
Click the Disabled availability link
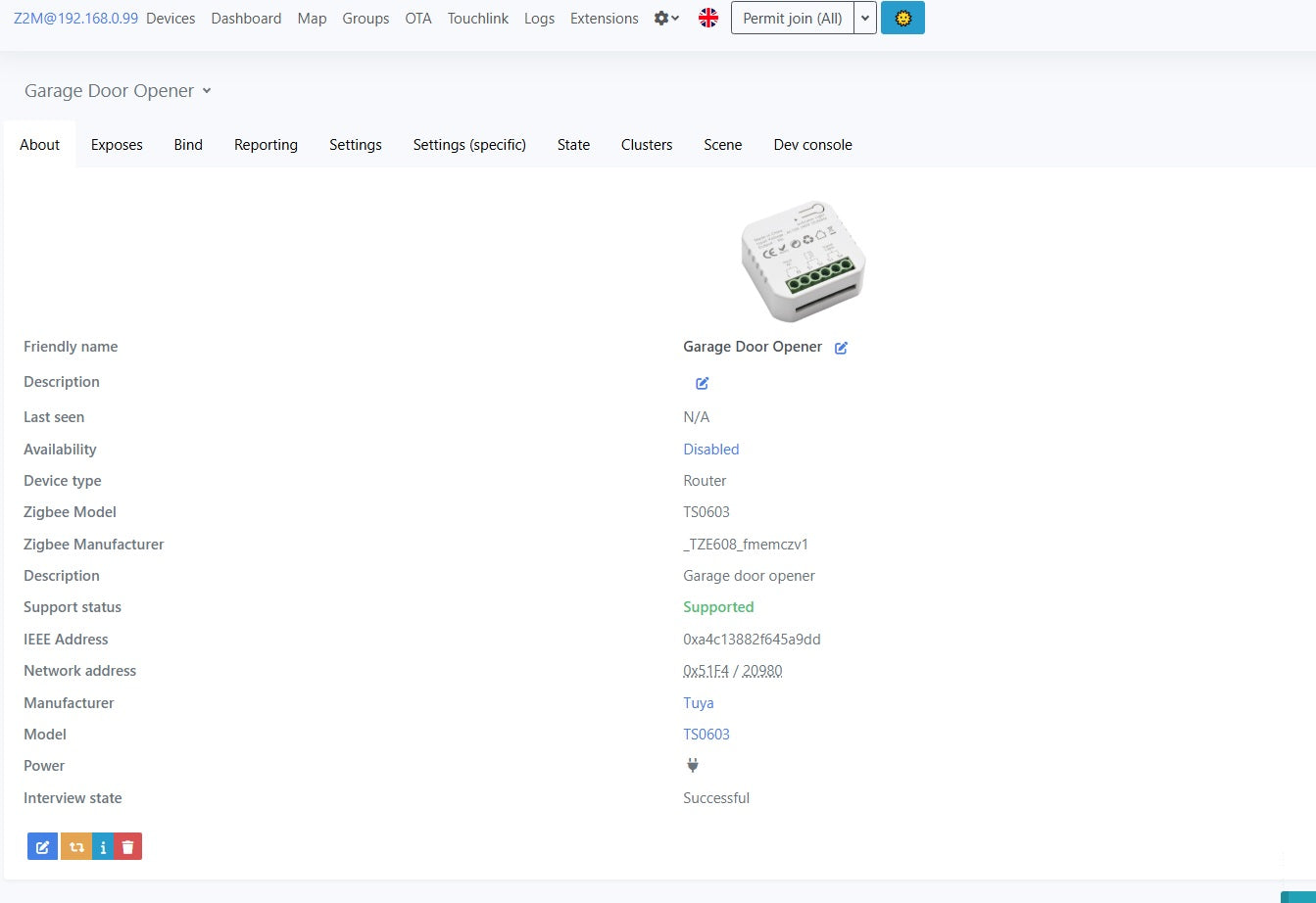710,449
